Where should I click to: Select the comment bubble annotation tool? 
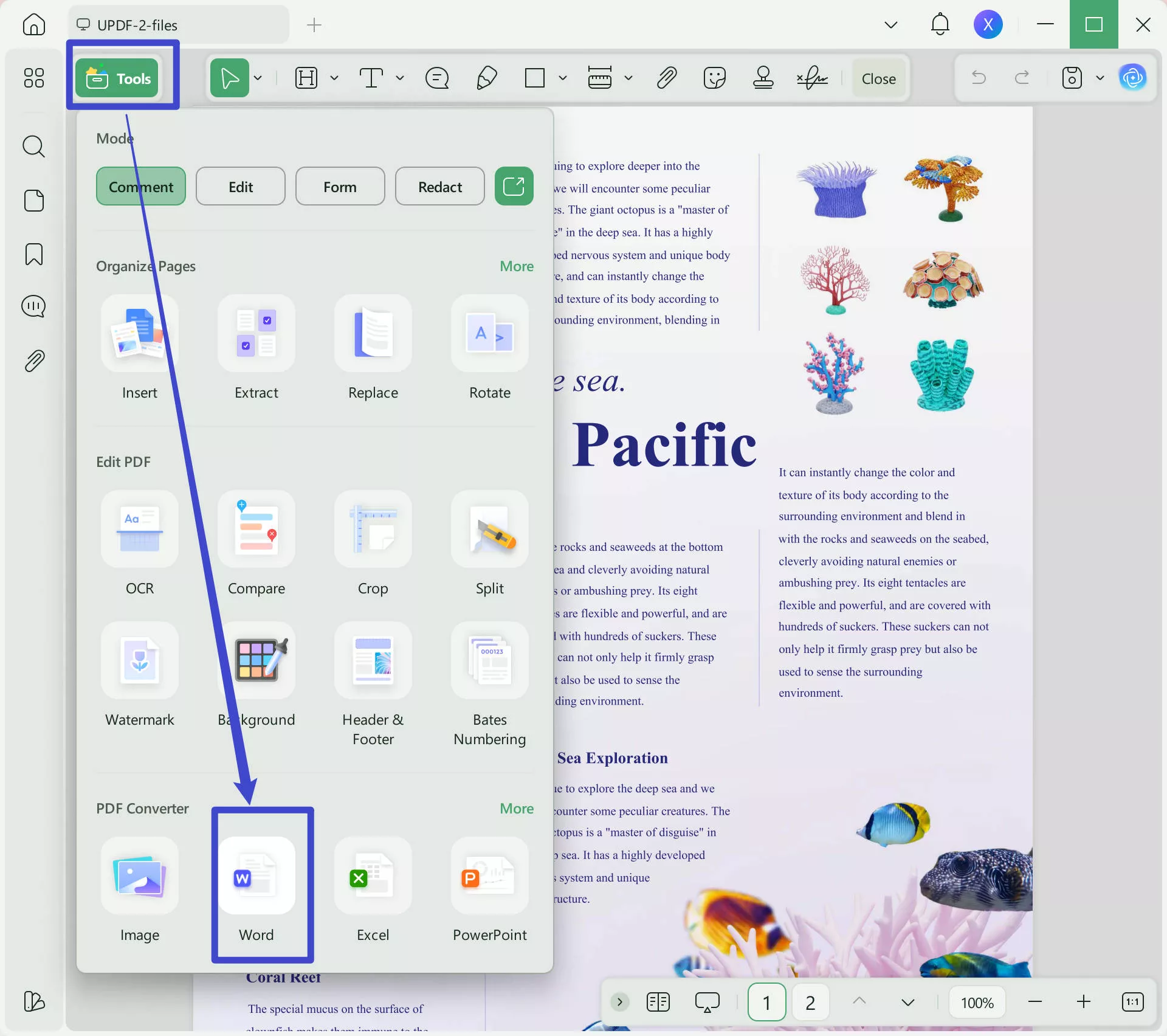[x=437, y=78]
